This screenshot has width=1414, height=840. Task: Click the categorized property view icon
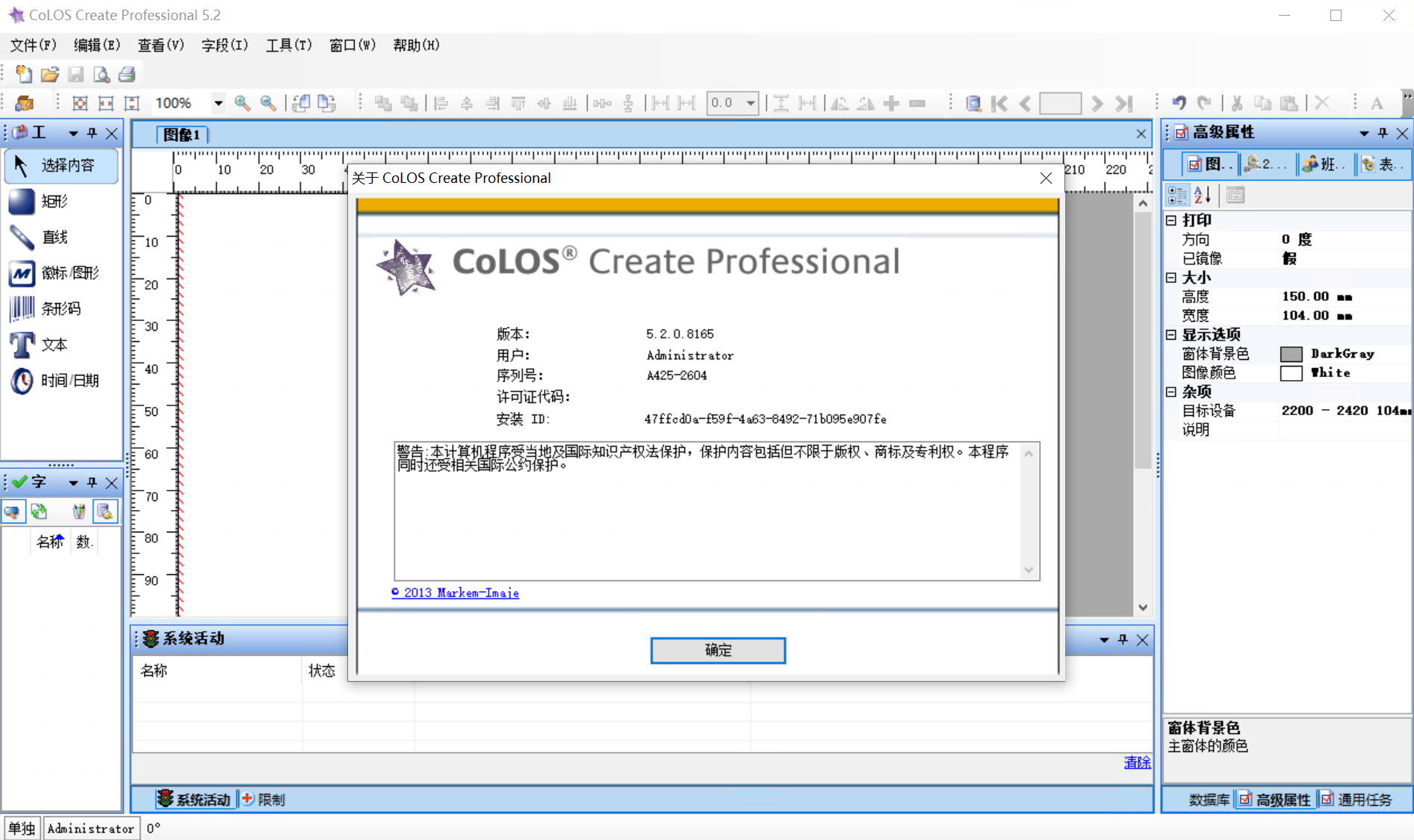coord(1177,195)
